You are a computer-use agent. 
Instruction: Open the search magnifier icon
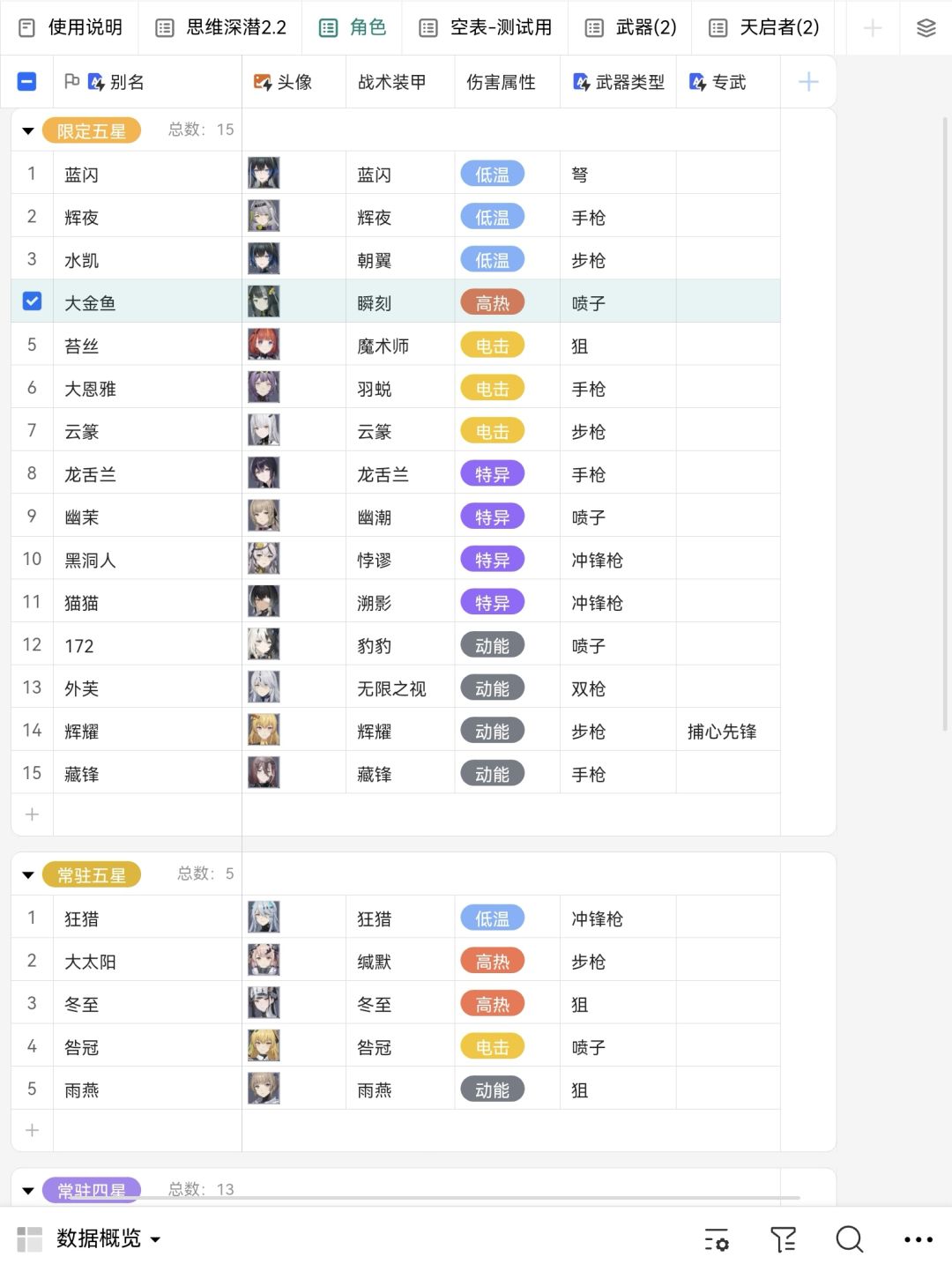point(850,1238)
